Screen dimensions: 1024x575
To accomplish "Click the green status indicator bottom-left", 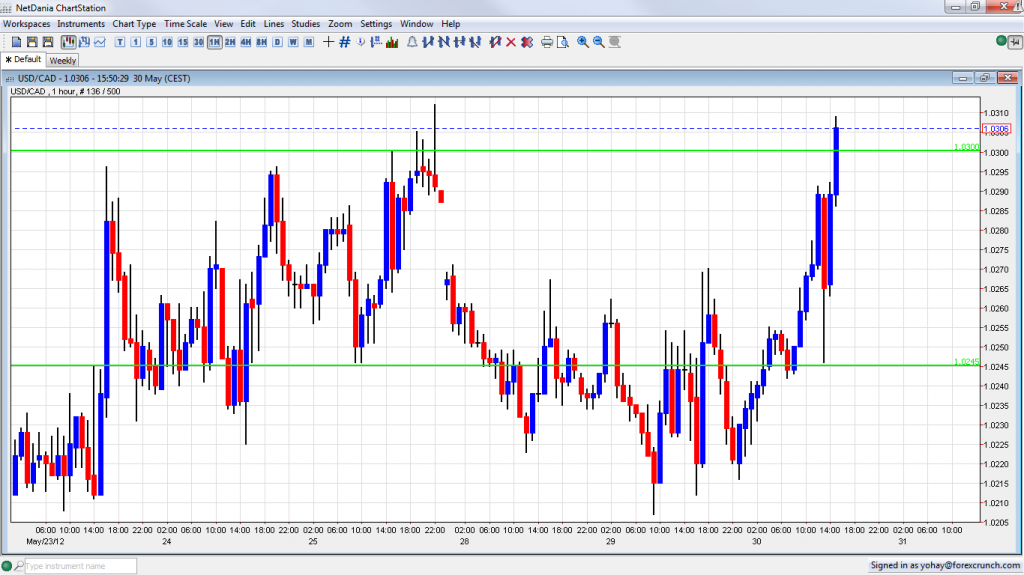I will click(7, 566).
